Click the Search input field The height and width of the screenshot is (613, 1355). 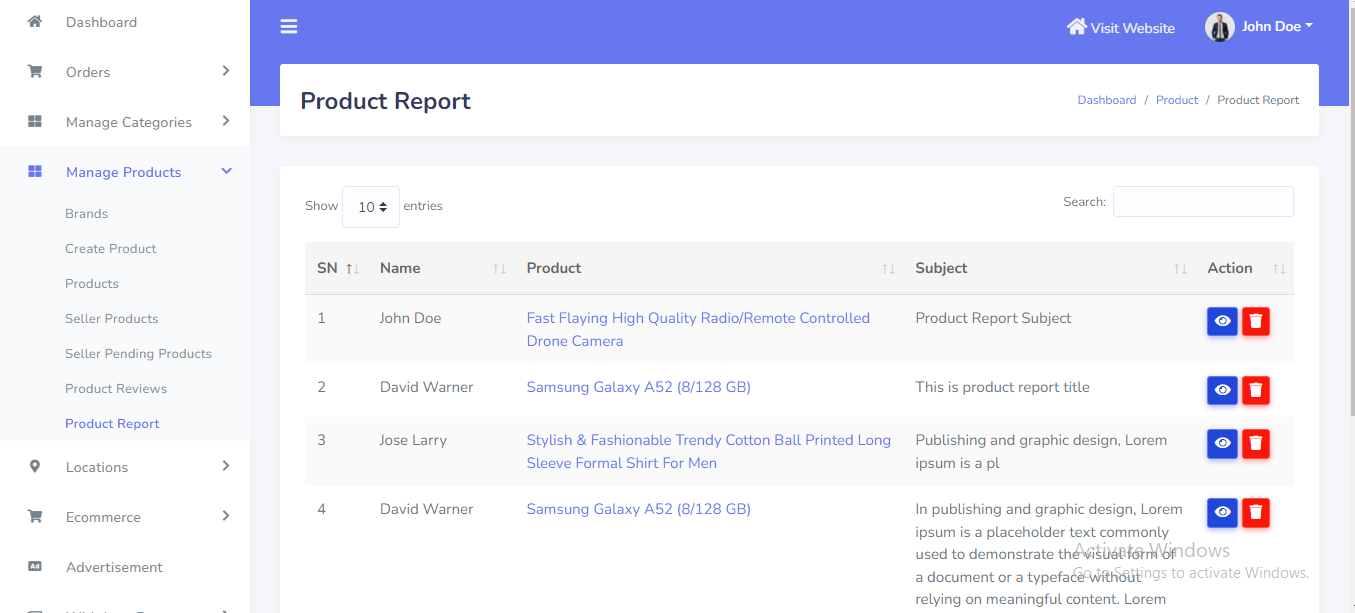(1202, 202)
